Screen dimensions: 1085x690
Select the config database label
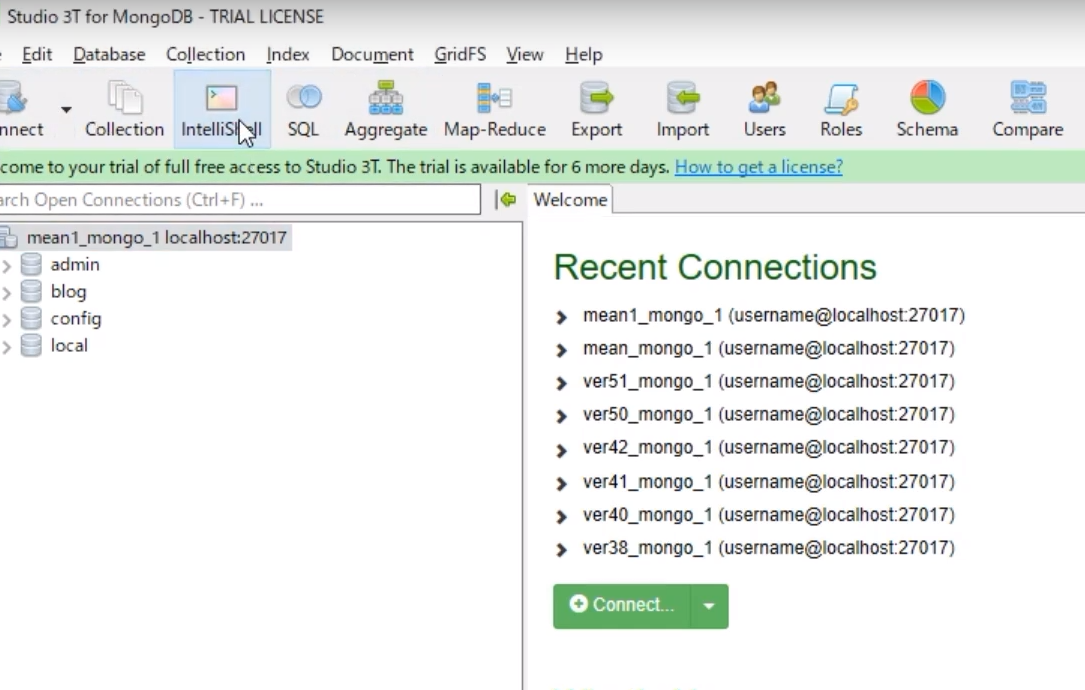point(76,318)
